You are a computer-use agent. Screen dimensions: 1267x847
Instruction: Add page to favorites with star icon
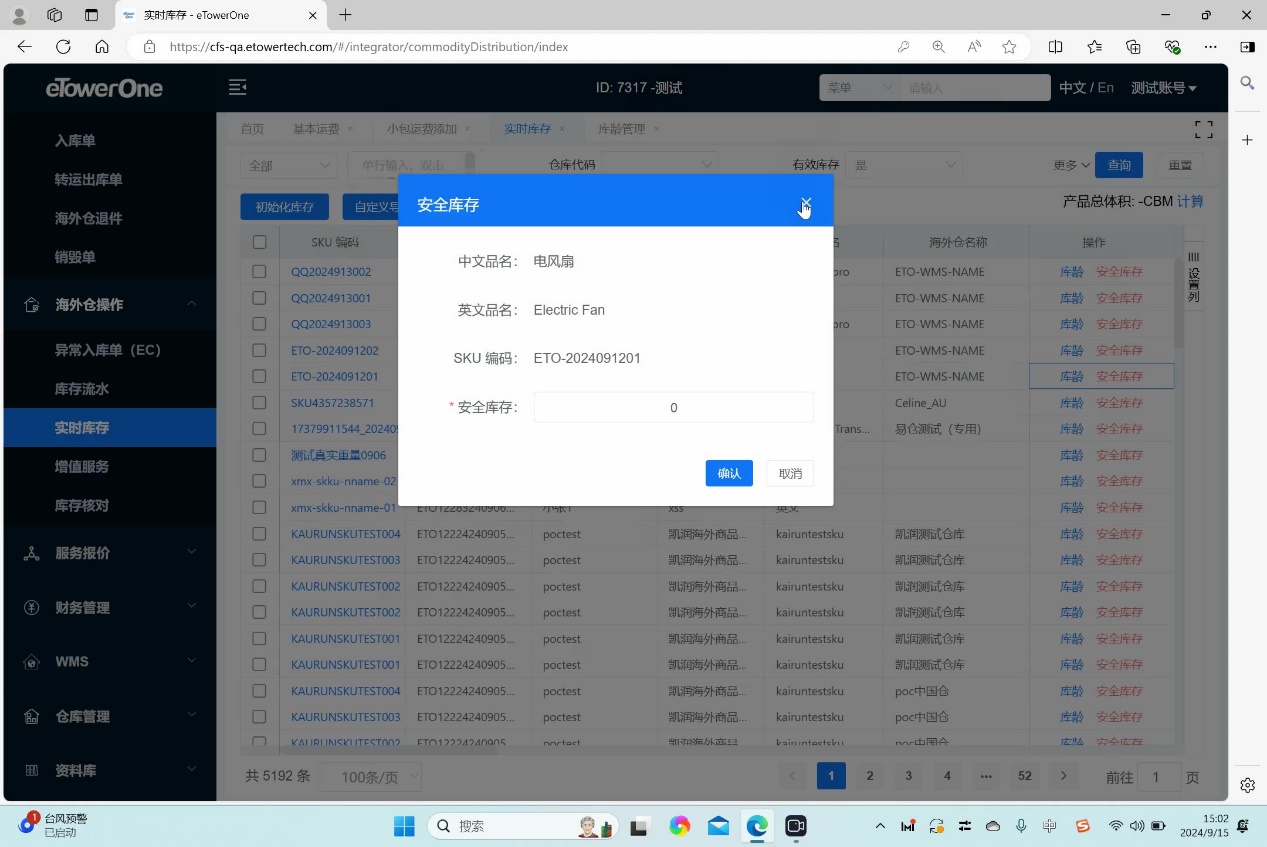coord(1009,47)
